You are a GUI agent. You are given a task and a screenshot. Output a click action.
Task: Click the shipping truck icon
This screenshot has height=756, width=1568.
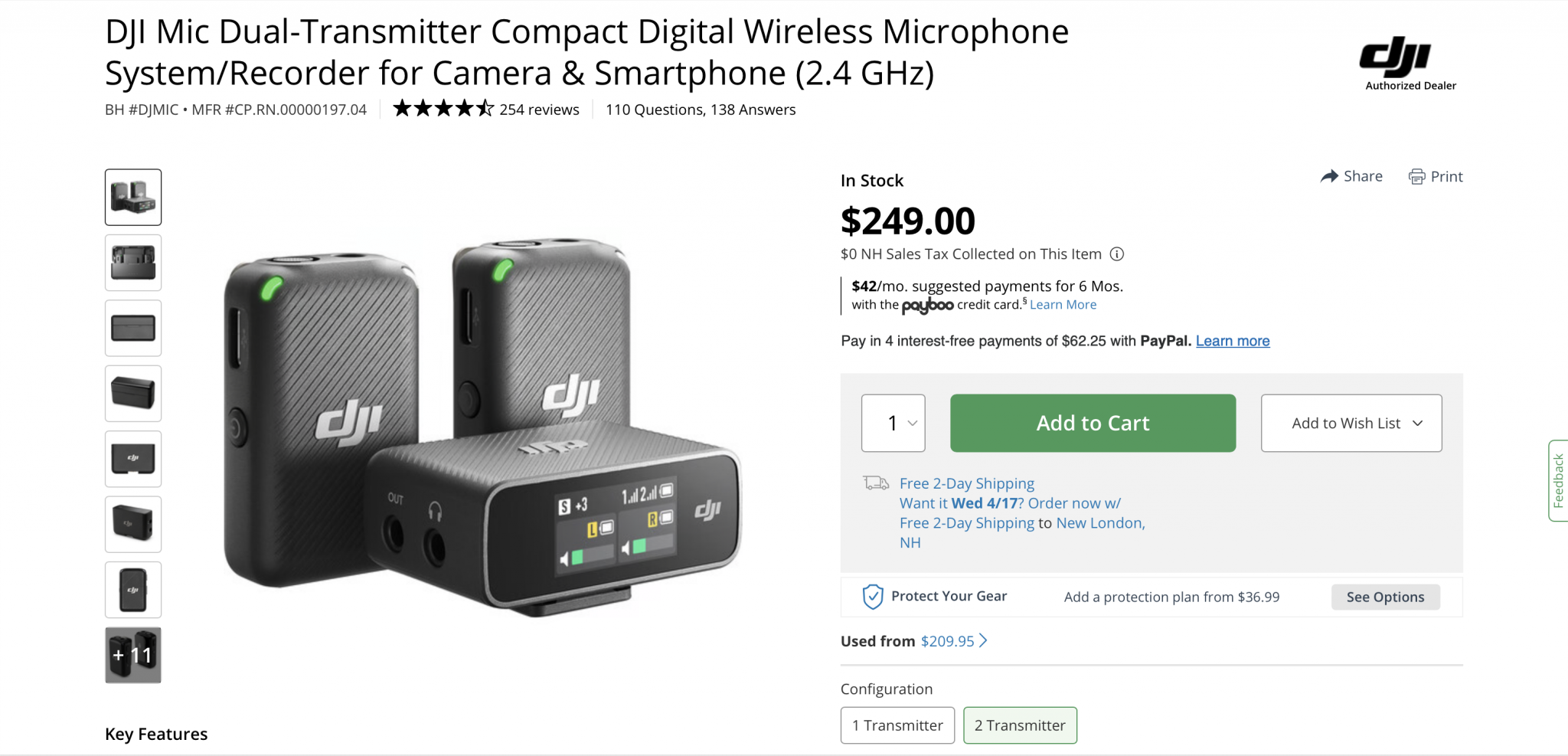click(876, 483)
